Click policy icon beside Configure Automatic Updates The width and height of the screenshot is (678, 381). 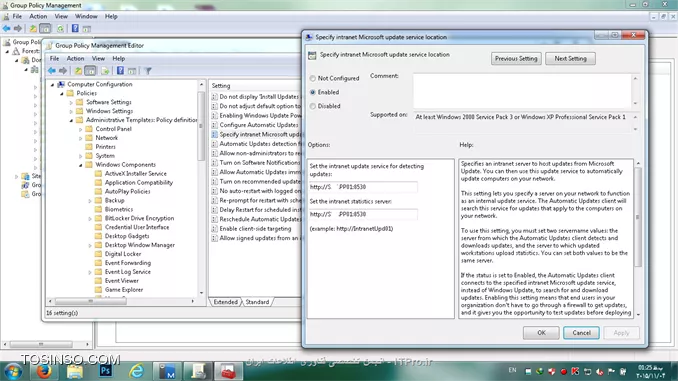(x=214, y=125)
